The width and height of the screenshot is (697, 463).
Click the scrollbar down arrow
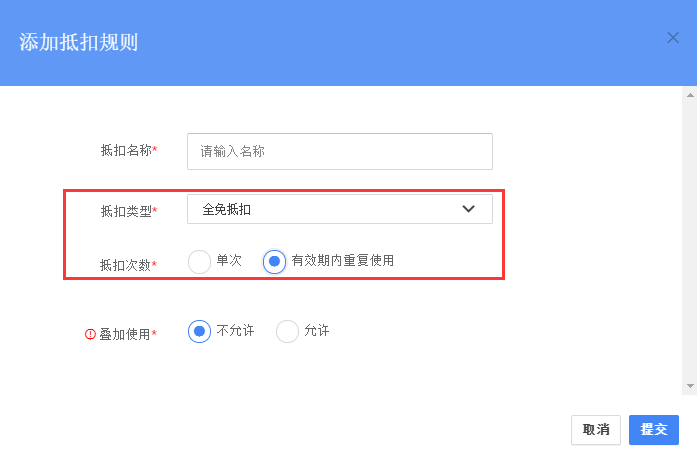tap(690, 386)
